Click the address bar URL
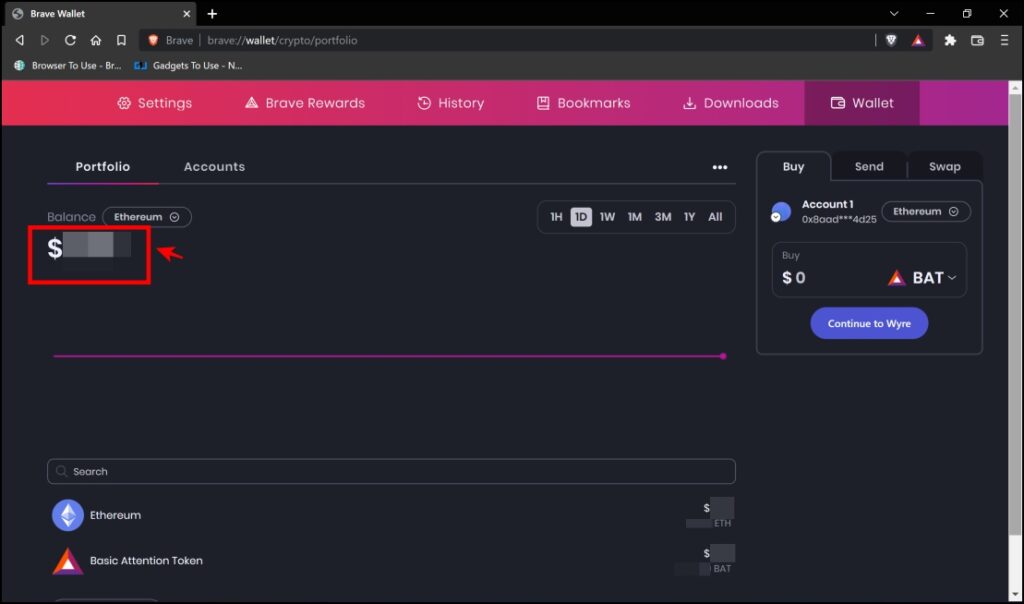Screen dimensions: 1024x604 click(282, 40)
